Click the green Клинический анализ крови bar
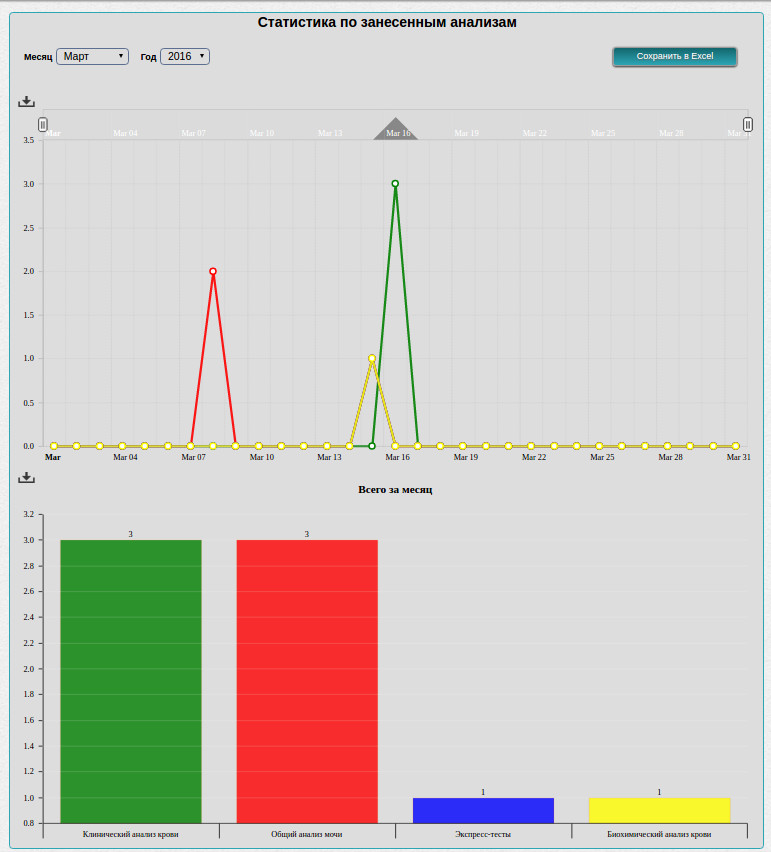 point(131,680)
